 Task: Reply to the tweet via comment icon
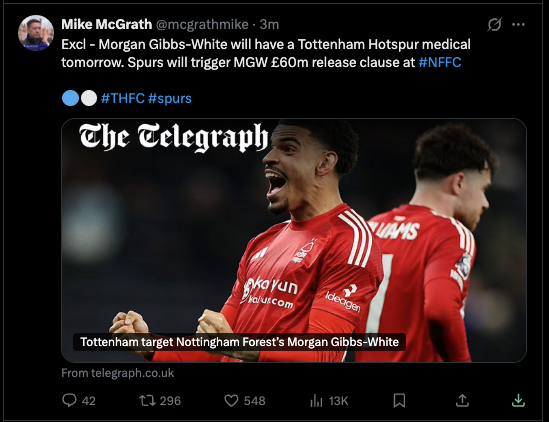coord(69,400)
